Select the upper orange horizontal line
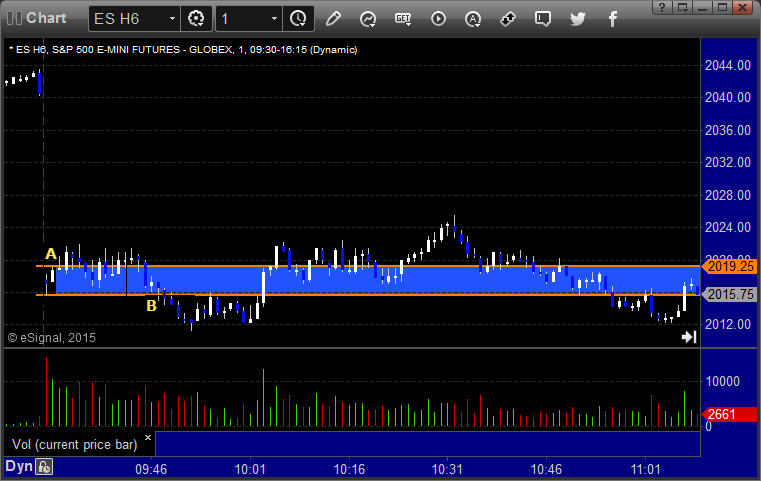Image resolution: width=761 pixels, height=481 pixels. coord(369,266)
